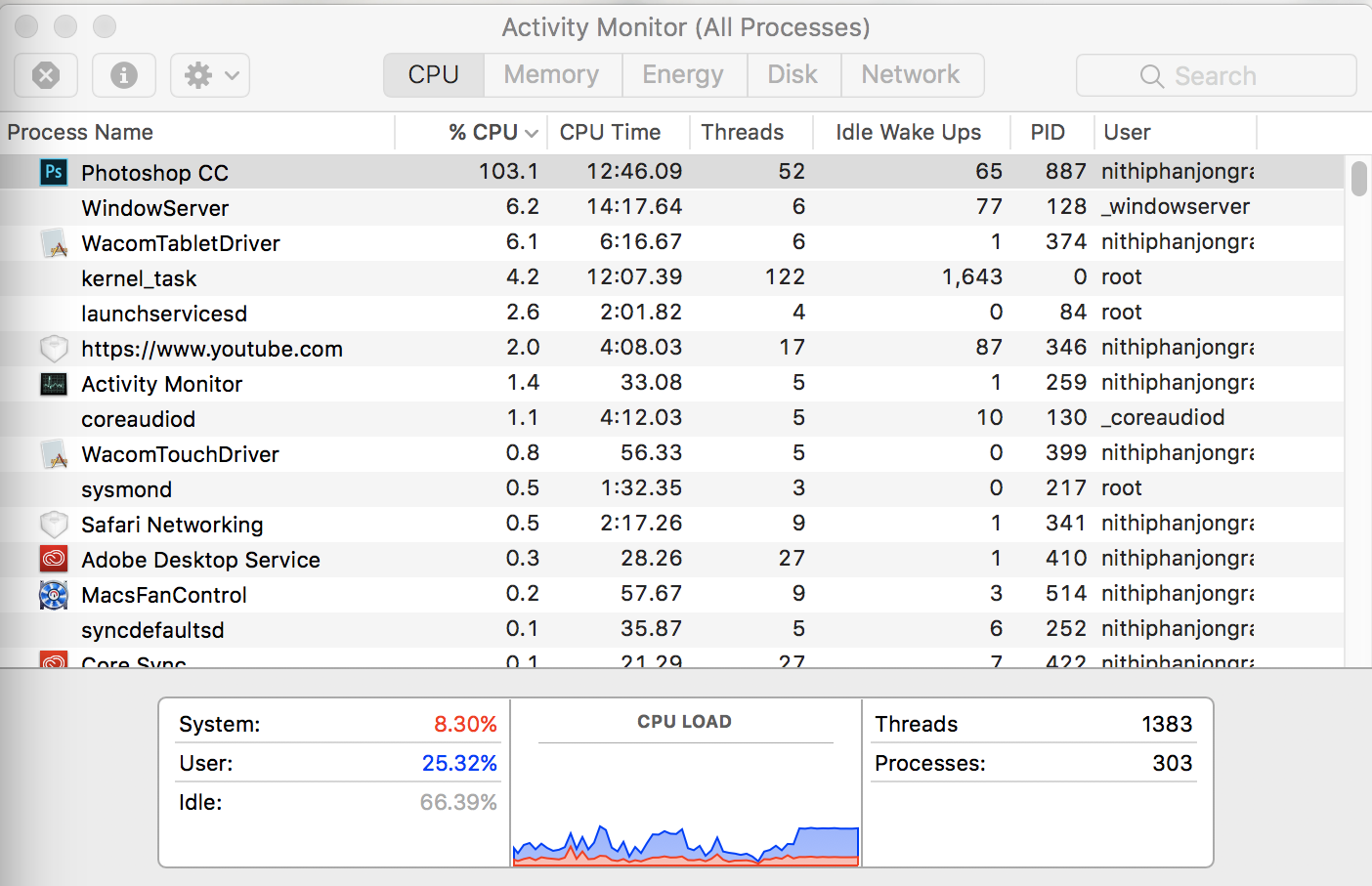Open the gear actions dropdown menu
Viewport: 1372px width, 886px height.
click(210, 75)
